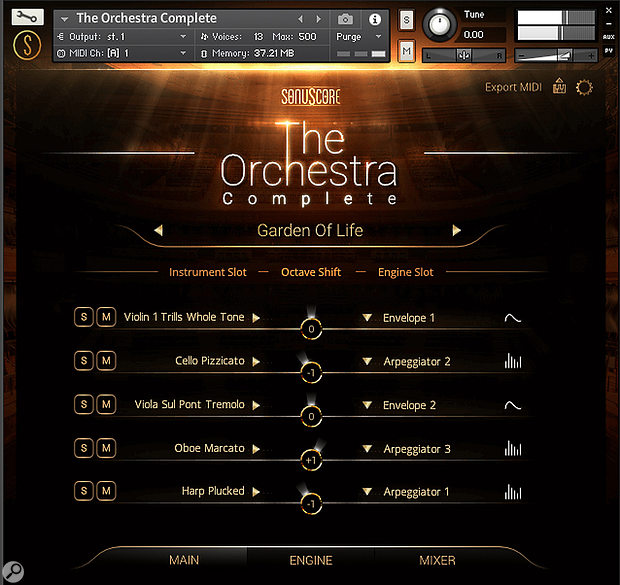620x585 pixels.
Task: Switch to the MIXER tab
Action: point(437,560)
